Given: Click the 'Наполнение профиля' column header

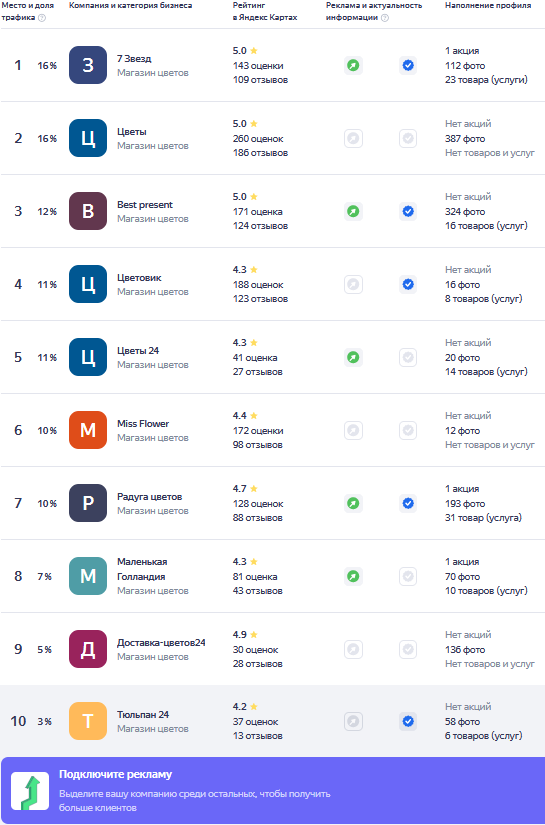Looking at the screenshot, I should pyautogui.click(x=488, y=5).
